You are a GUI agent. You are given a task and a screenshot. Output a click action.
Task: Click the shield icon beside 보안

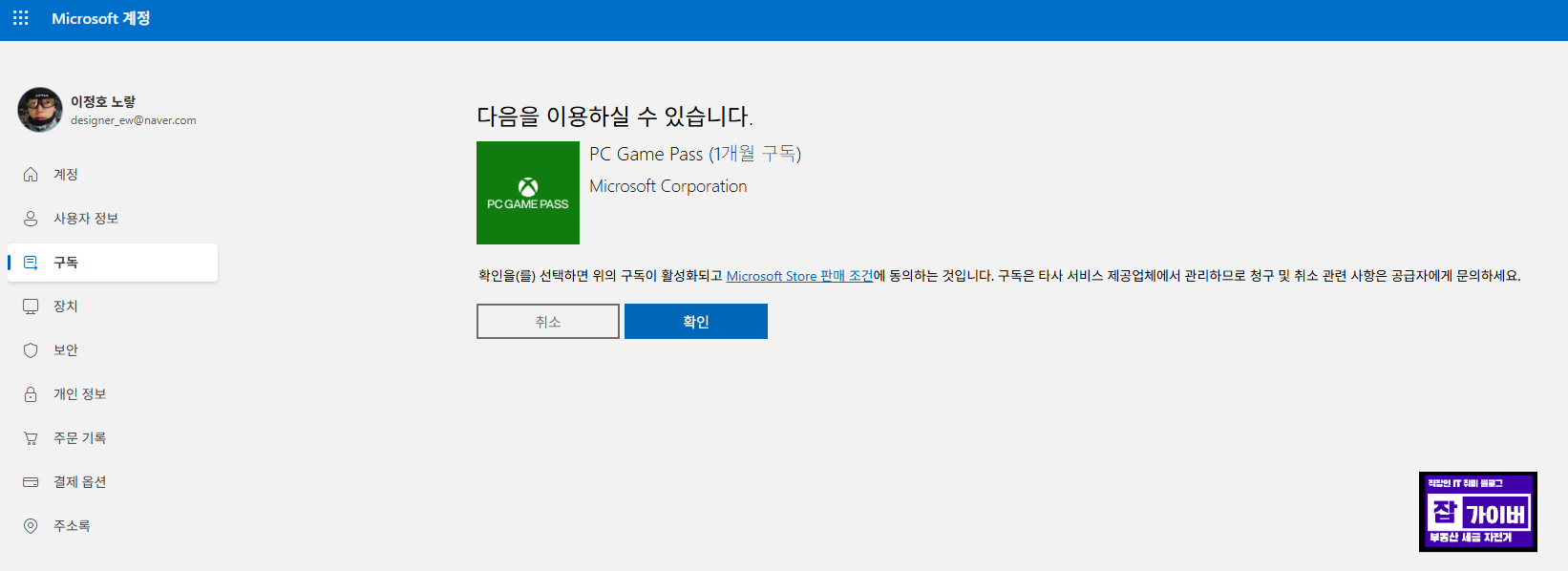pos(31,350)
